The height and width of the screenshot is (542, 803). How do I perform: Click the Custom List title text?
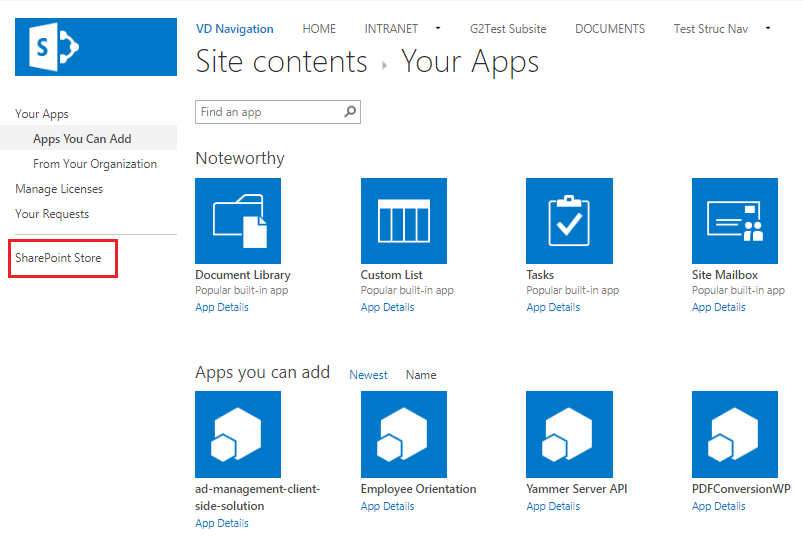point(392,275)
